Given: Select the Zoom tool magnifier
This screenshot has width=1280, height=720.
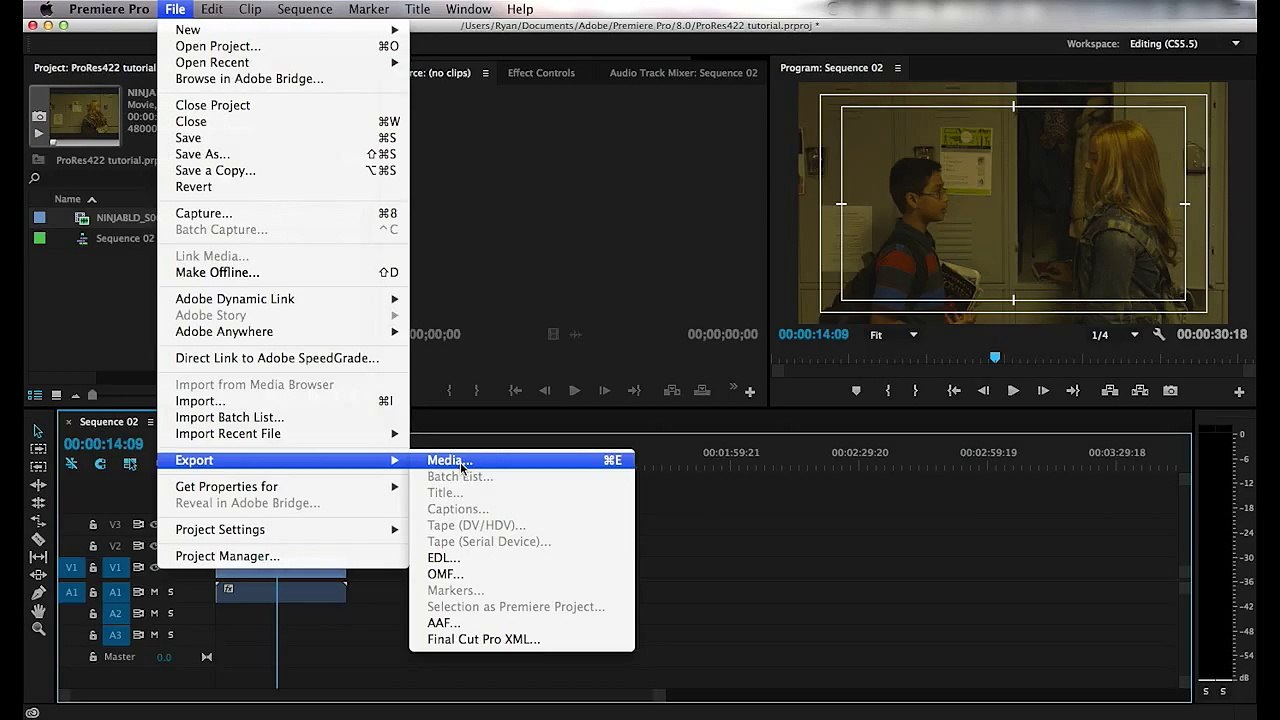Looking at the screenshot, I should 38,629.
